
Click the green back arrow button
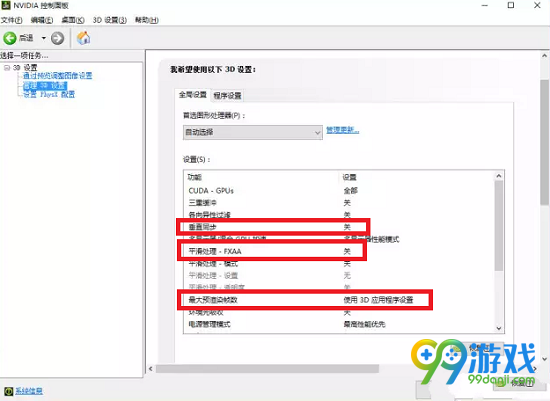click(10, 38)
